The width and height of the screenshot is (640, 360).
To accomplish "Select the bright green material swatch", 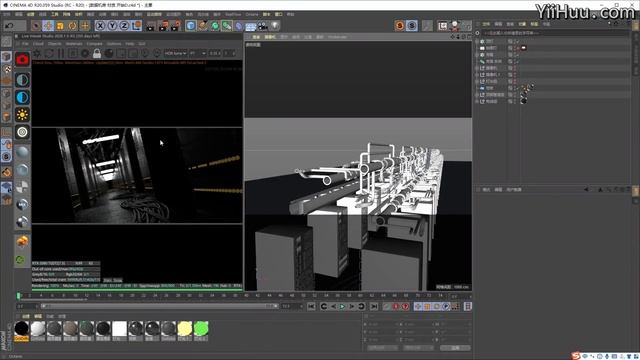I will point(201,331).
